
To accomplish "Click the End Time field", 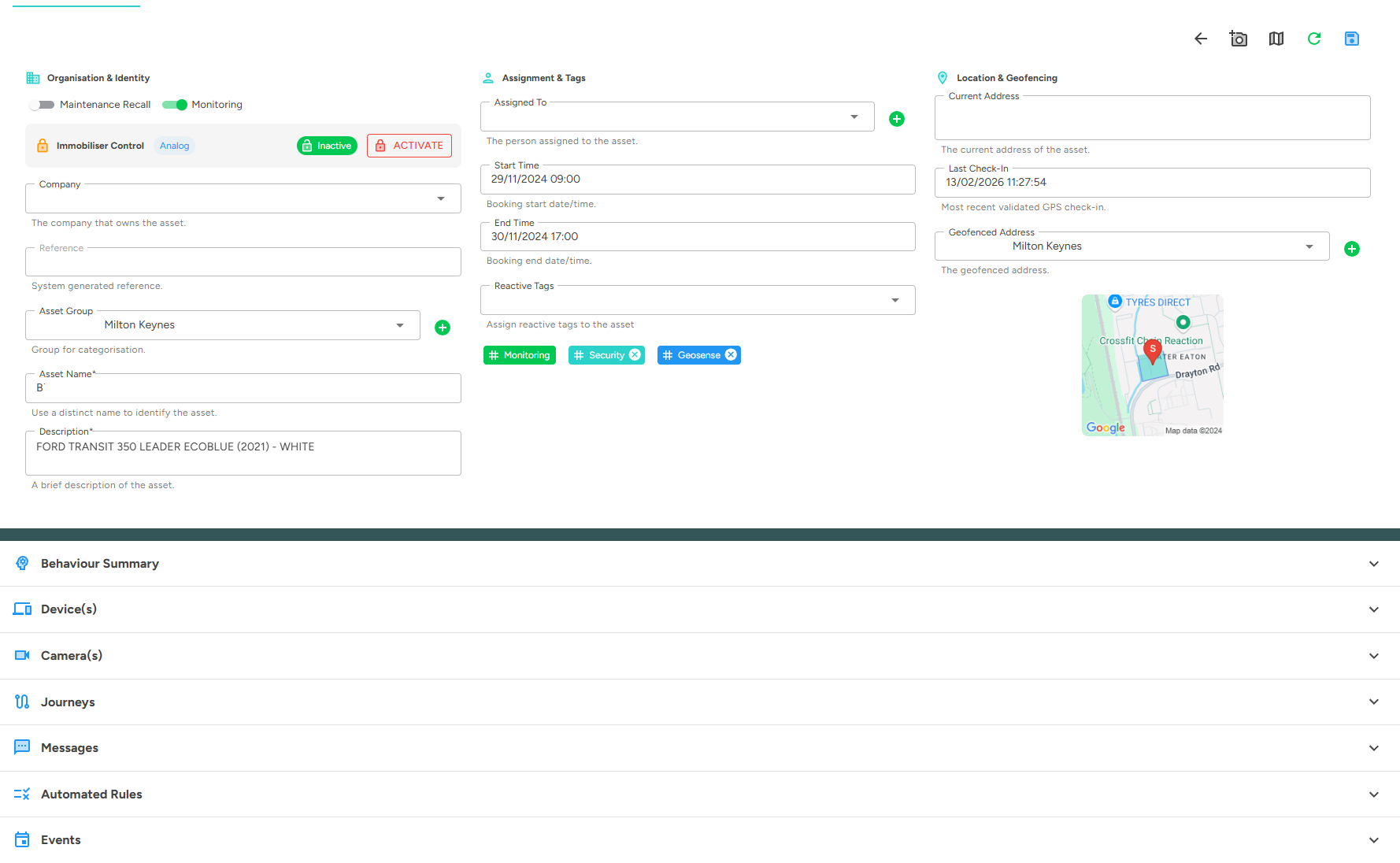I will pos(698,236).
